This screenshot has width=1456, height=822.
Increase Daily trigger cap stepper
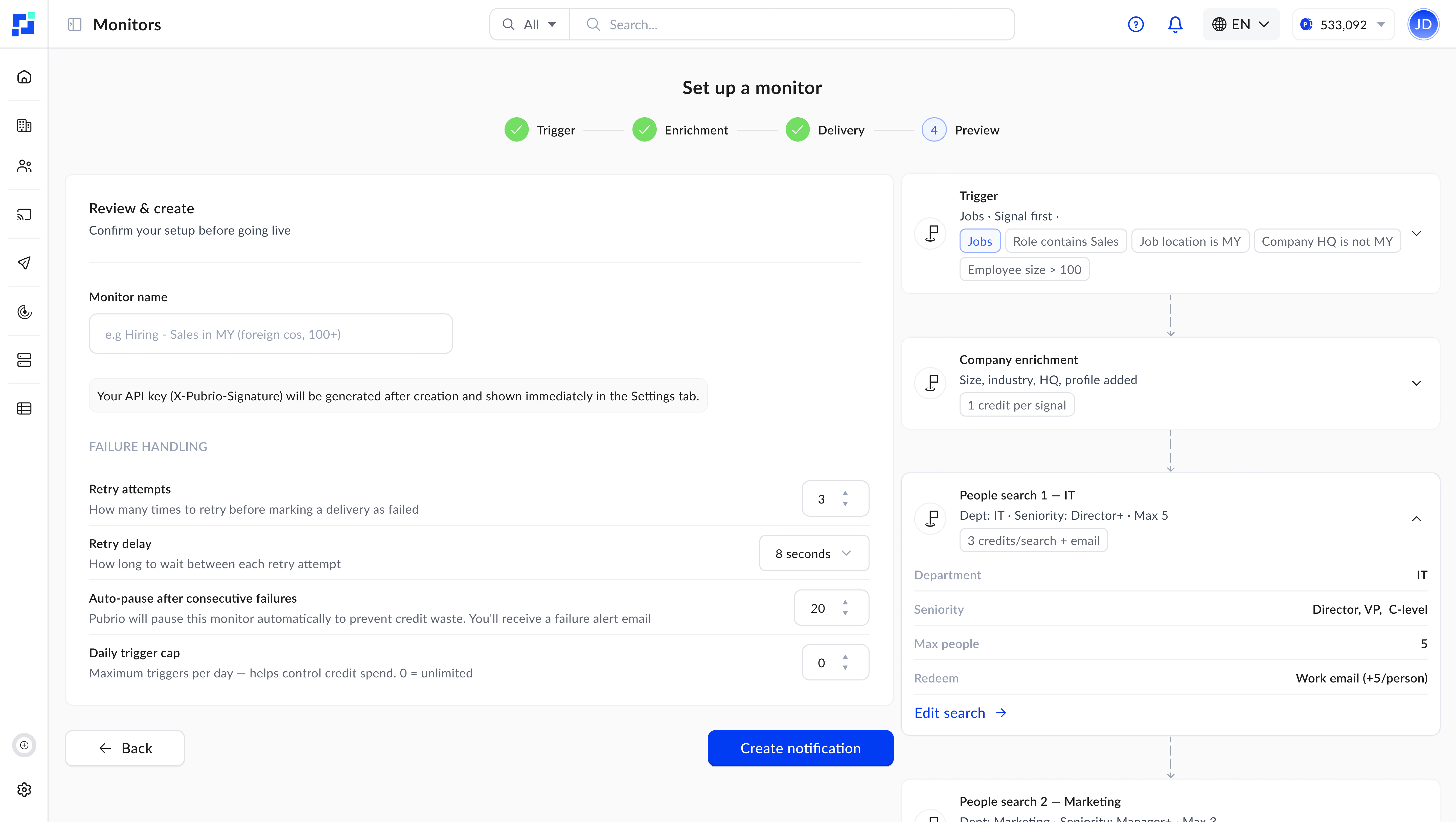click(x=845, y=657)
